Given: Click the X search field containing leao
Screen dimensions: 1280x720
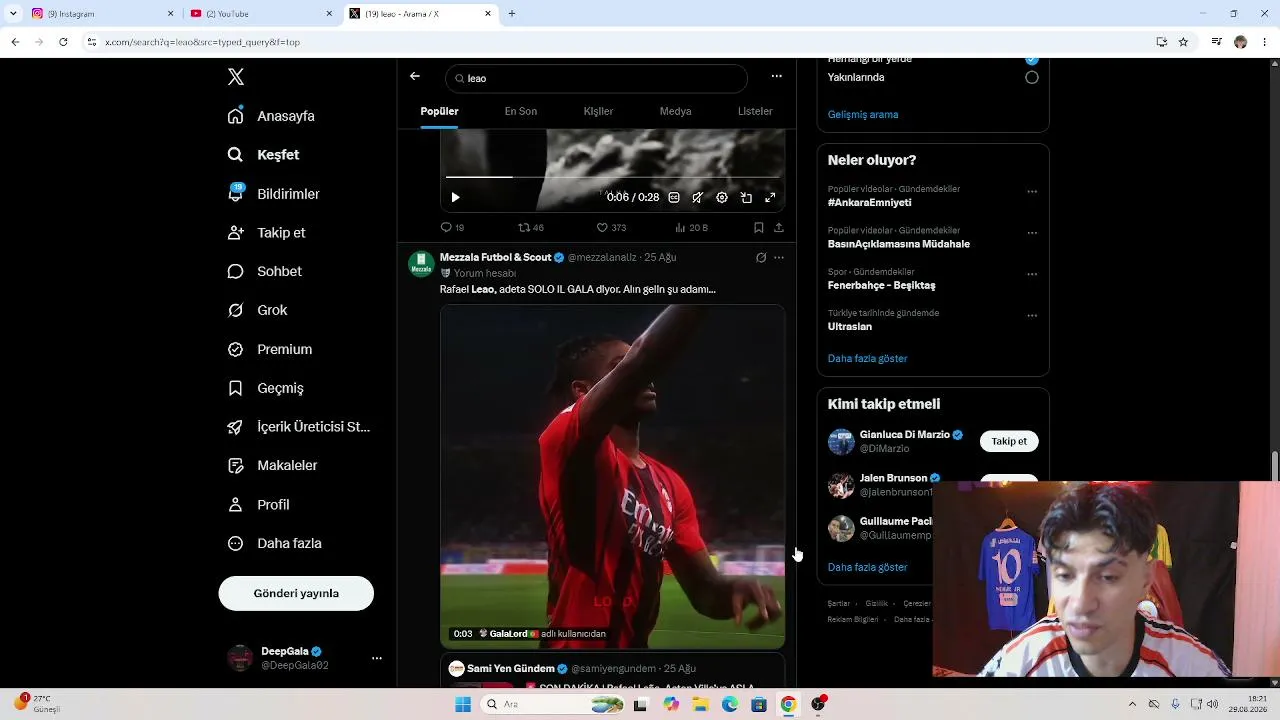Looking at the screenshot, I should coord(597,78).
